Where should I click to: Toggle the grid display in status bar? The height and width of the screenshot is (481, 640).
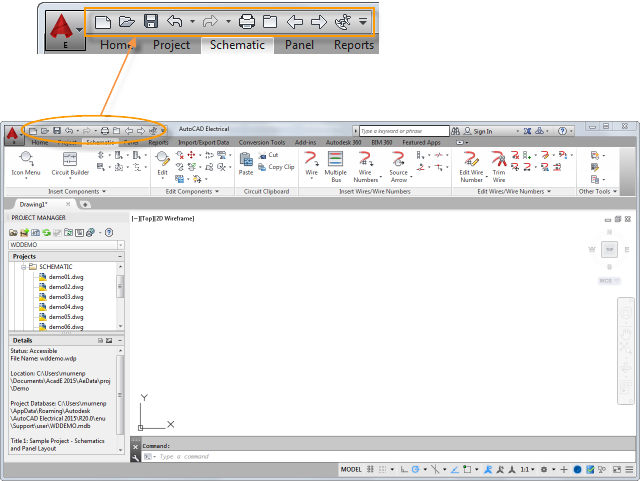(x=370, y=469)
